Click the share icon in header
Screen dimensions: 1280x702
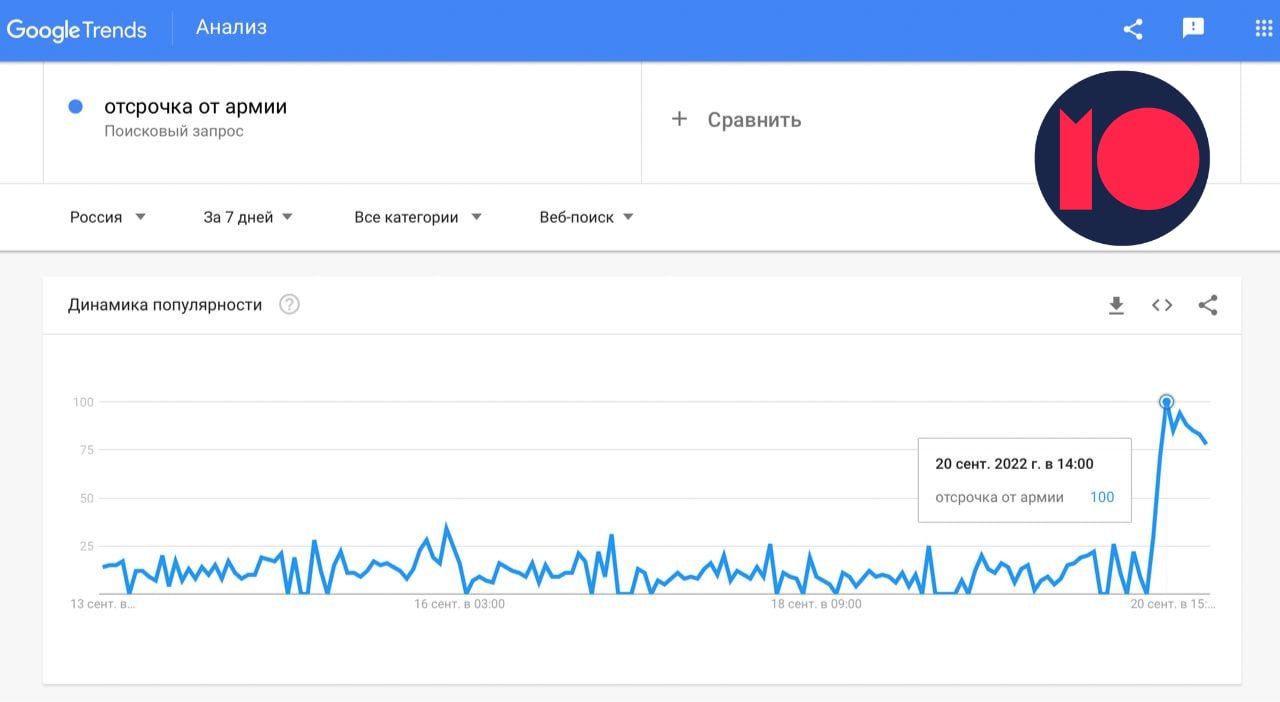tap(1133, 29)
